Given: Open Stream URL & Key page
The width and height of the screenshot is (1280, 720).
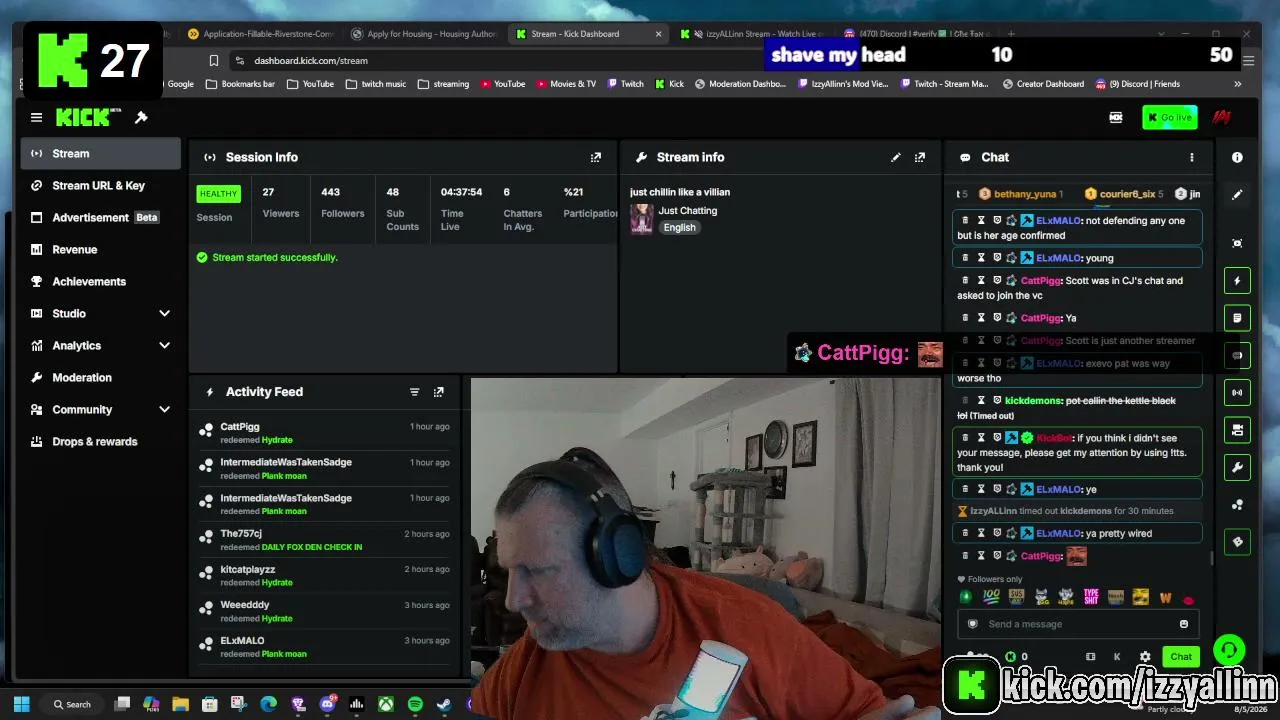Looking at the screenshot, I should (x=100, y=186).
